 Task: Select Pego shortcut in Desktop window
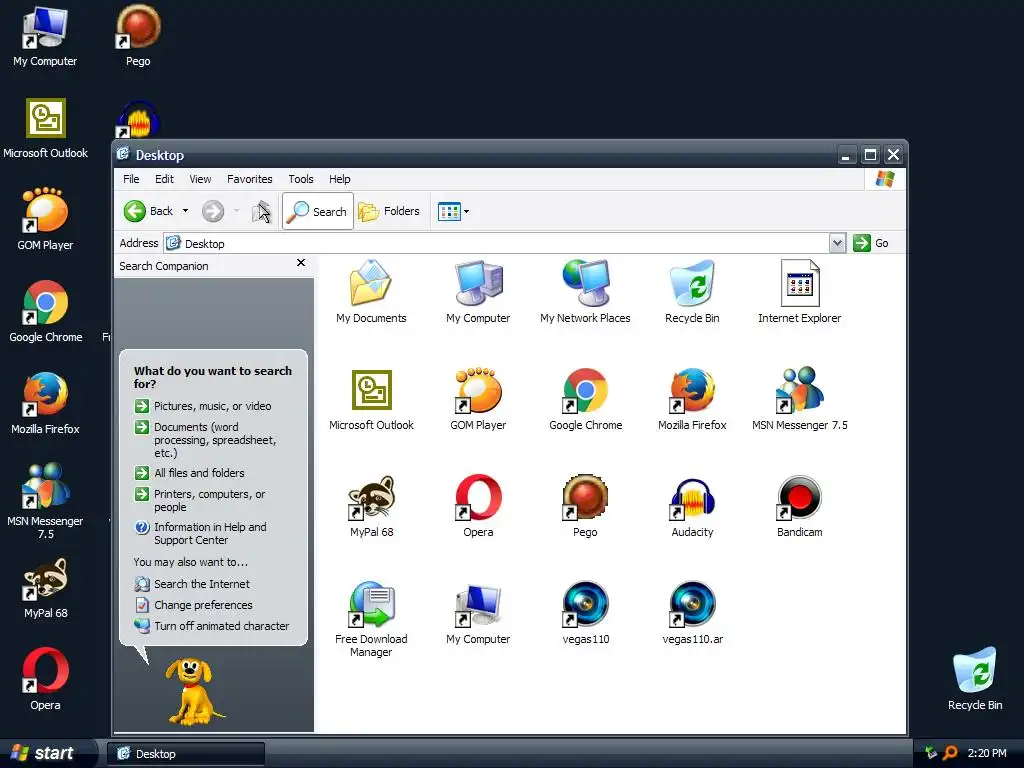click(x=585, y=498)
